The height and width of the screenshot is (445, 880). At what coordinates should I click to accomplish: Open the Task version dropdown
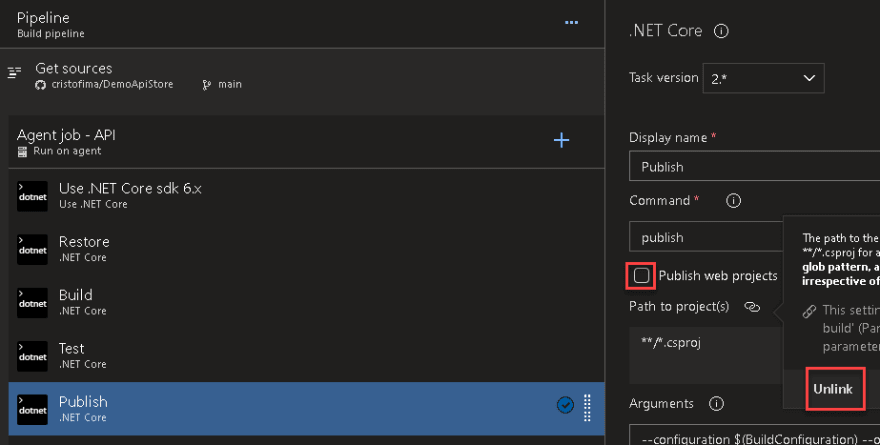[764, 78]
